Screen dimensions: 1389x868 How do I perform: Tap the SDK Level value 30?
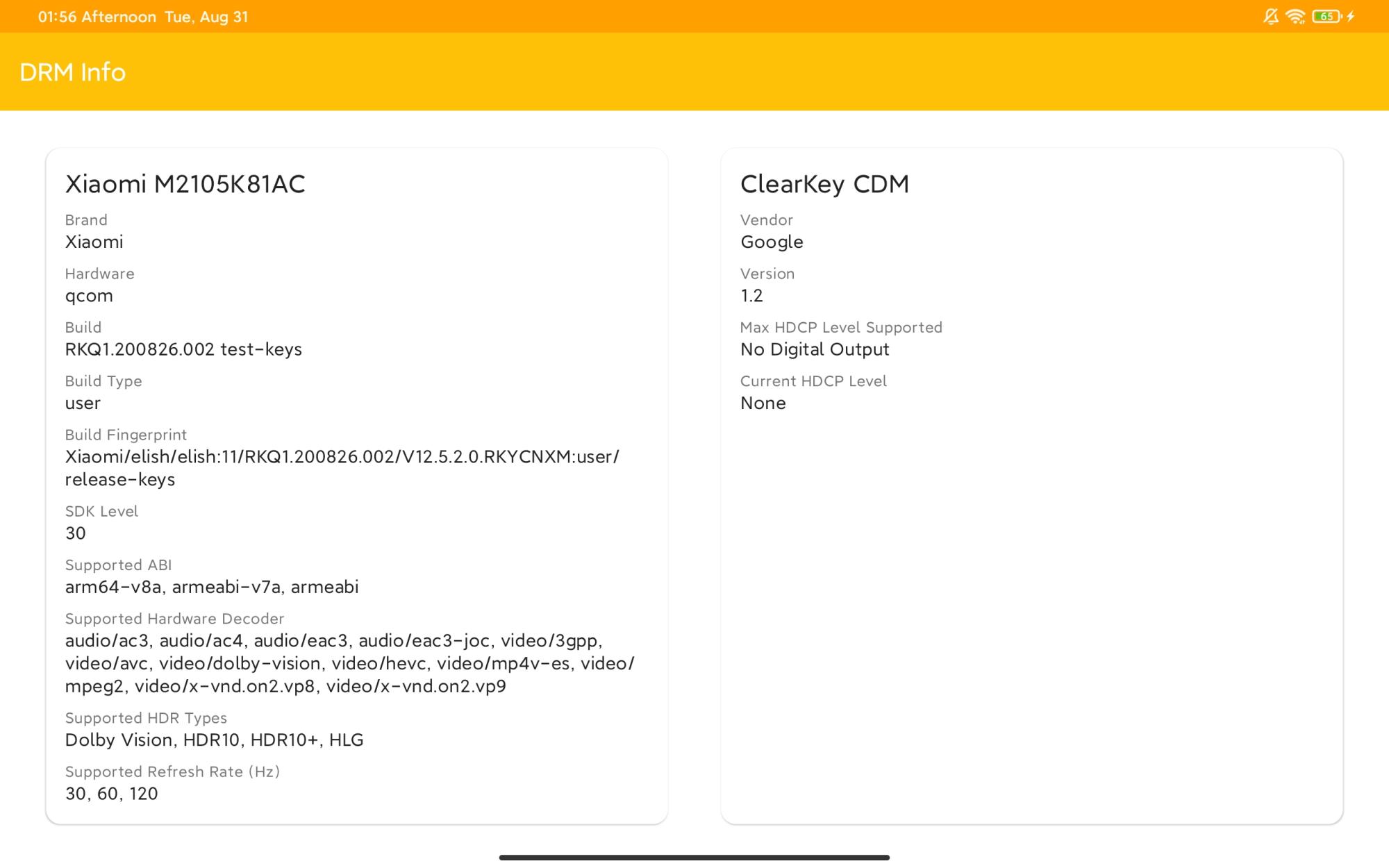(76, 533)
